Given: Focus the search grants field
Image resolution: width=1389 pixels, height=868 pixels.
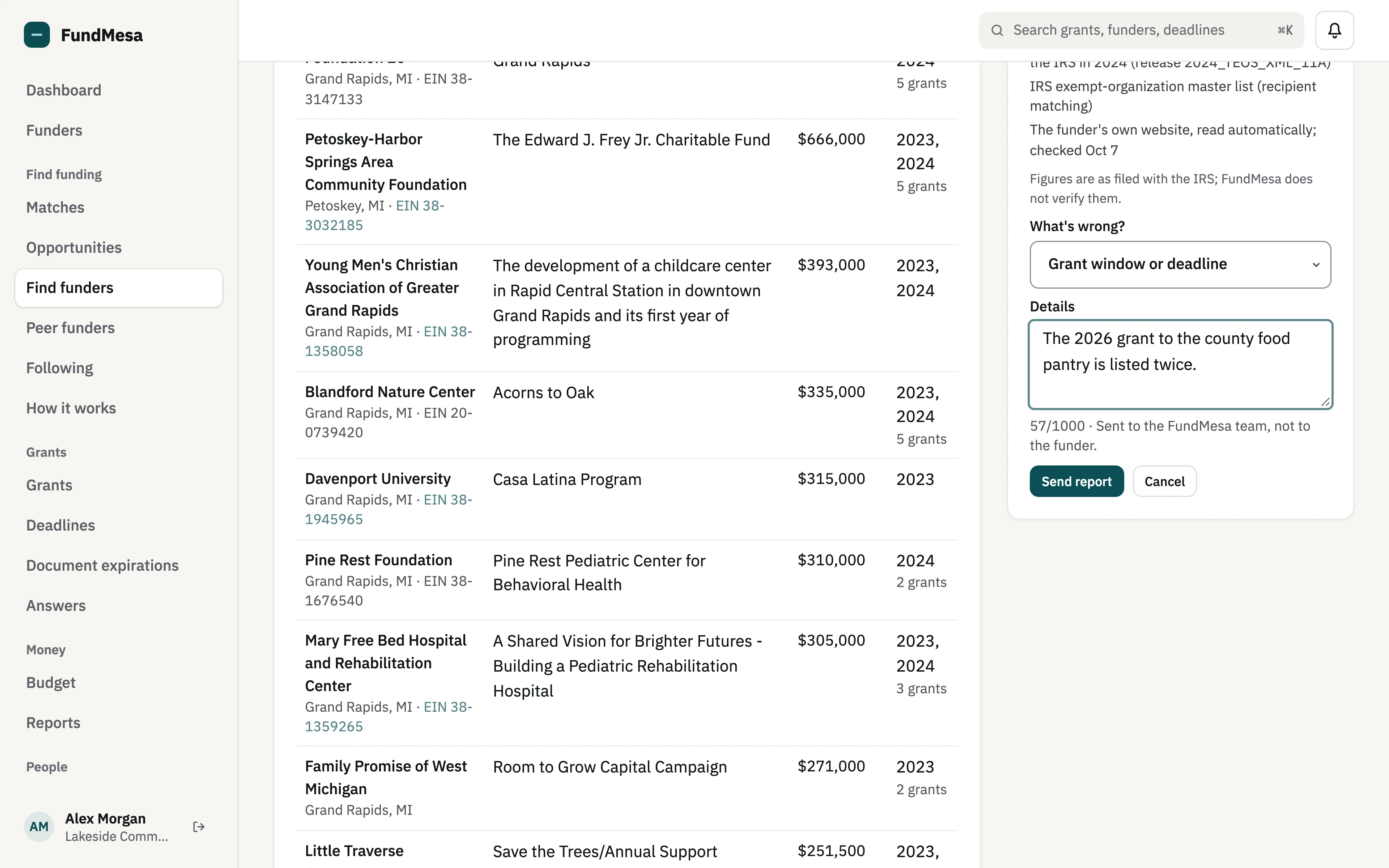Looking at the screenshot, I should pos(1141,30).
